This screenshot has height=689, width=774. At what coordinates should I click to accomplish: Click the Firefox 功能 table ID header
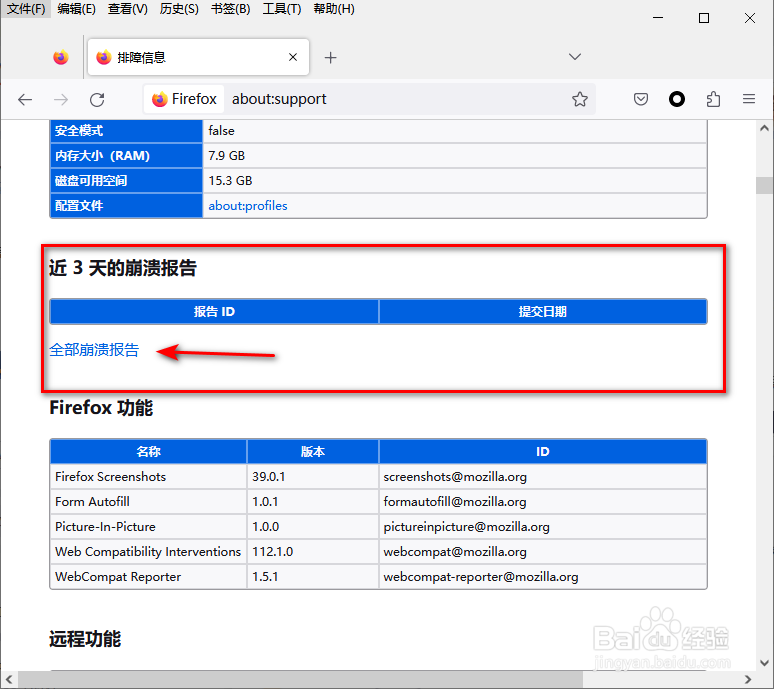click(x=543, y=451)
